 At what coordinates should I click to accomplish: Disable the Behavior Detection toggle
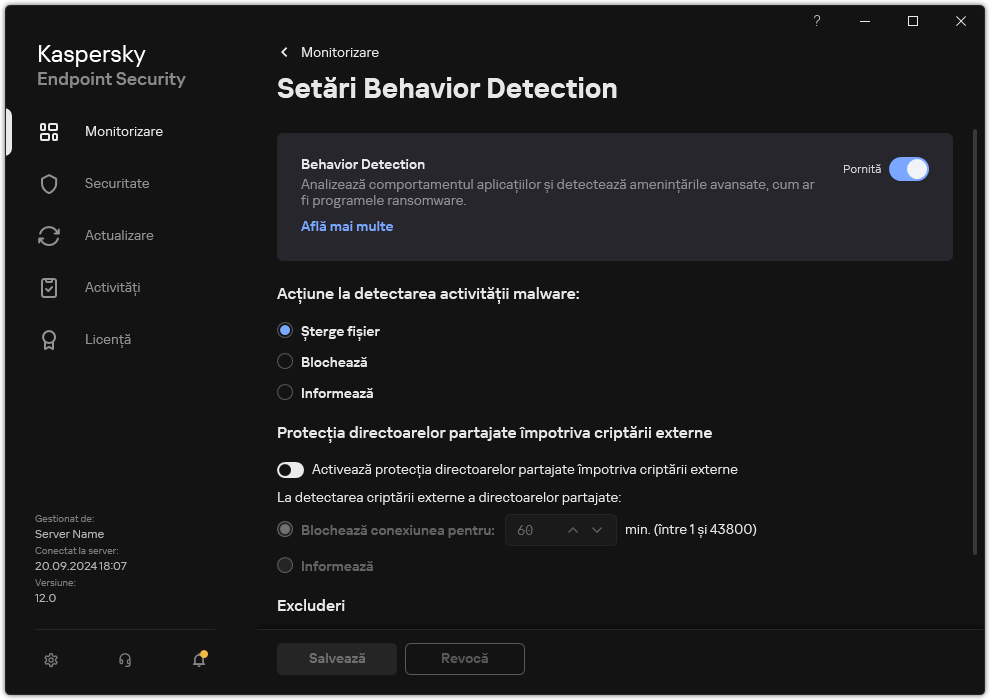tap(910, 169)
